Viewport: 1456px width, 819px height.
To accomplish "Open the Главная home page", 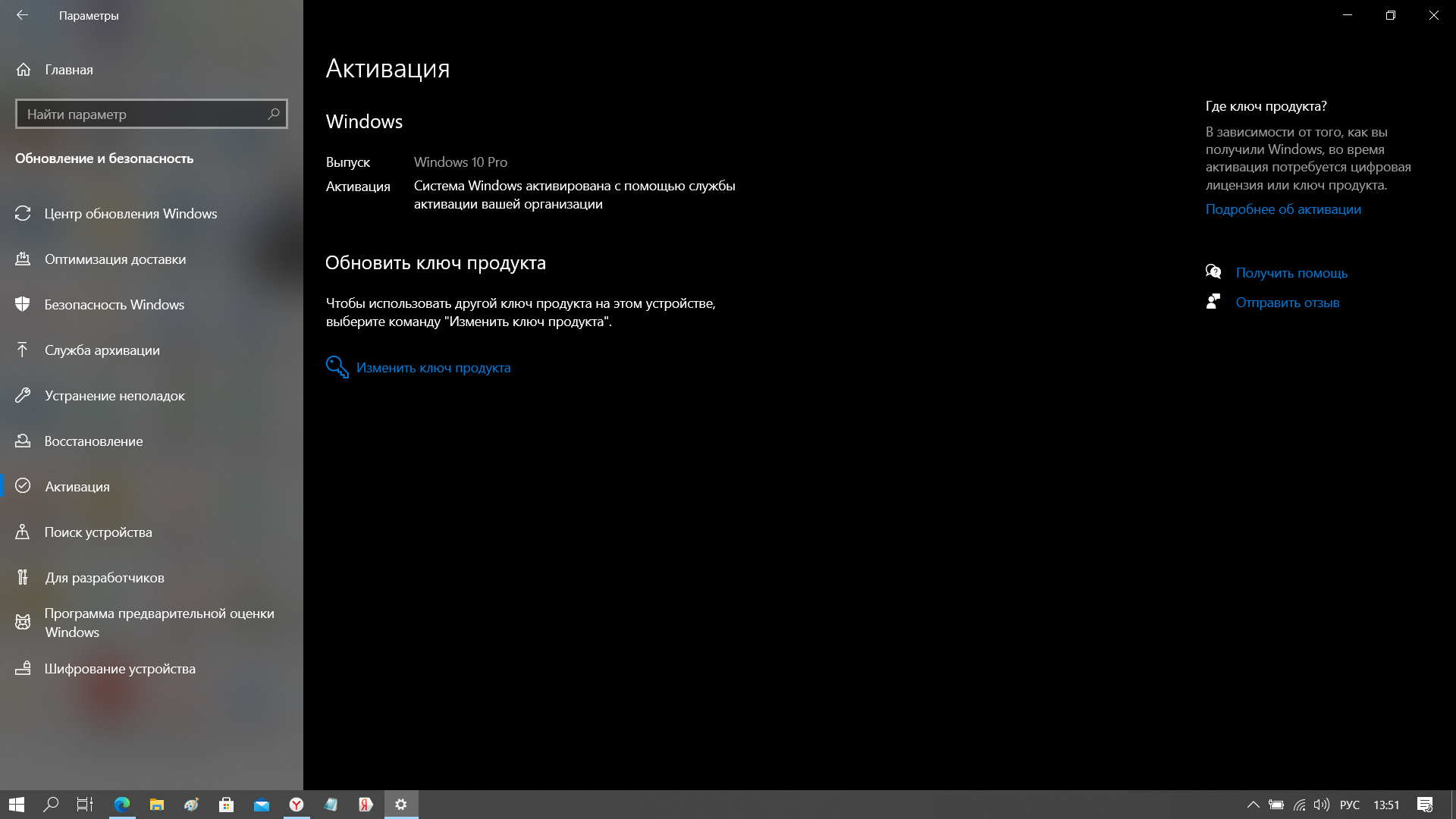I will click(68, 70).
